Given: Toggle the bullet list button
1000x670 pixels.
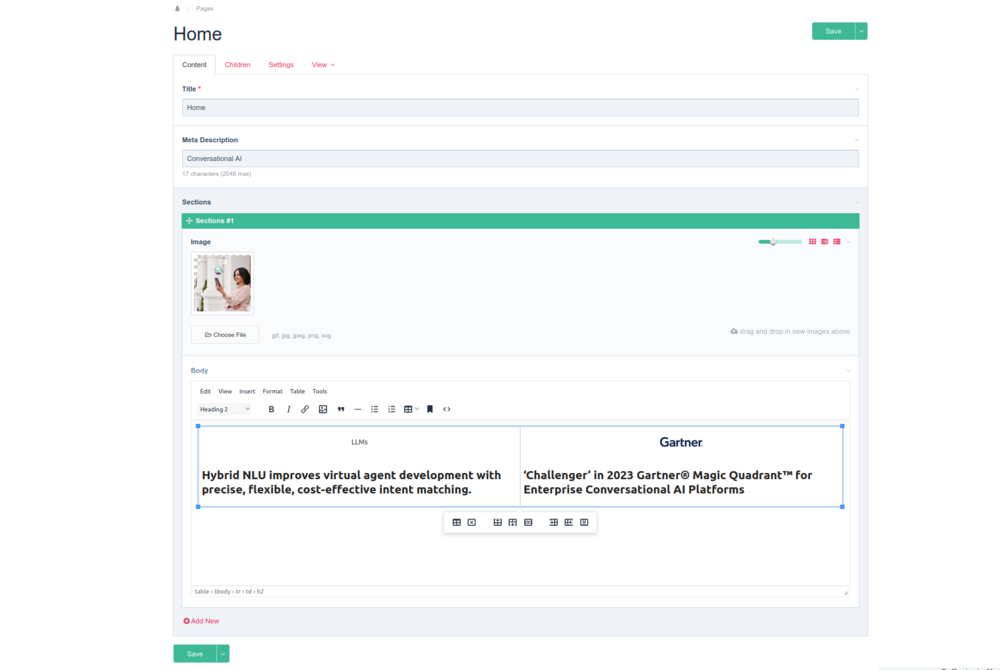Looking at the screenshot, I should click(x=375, y=409).
